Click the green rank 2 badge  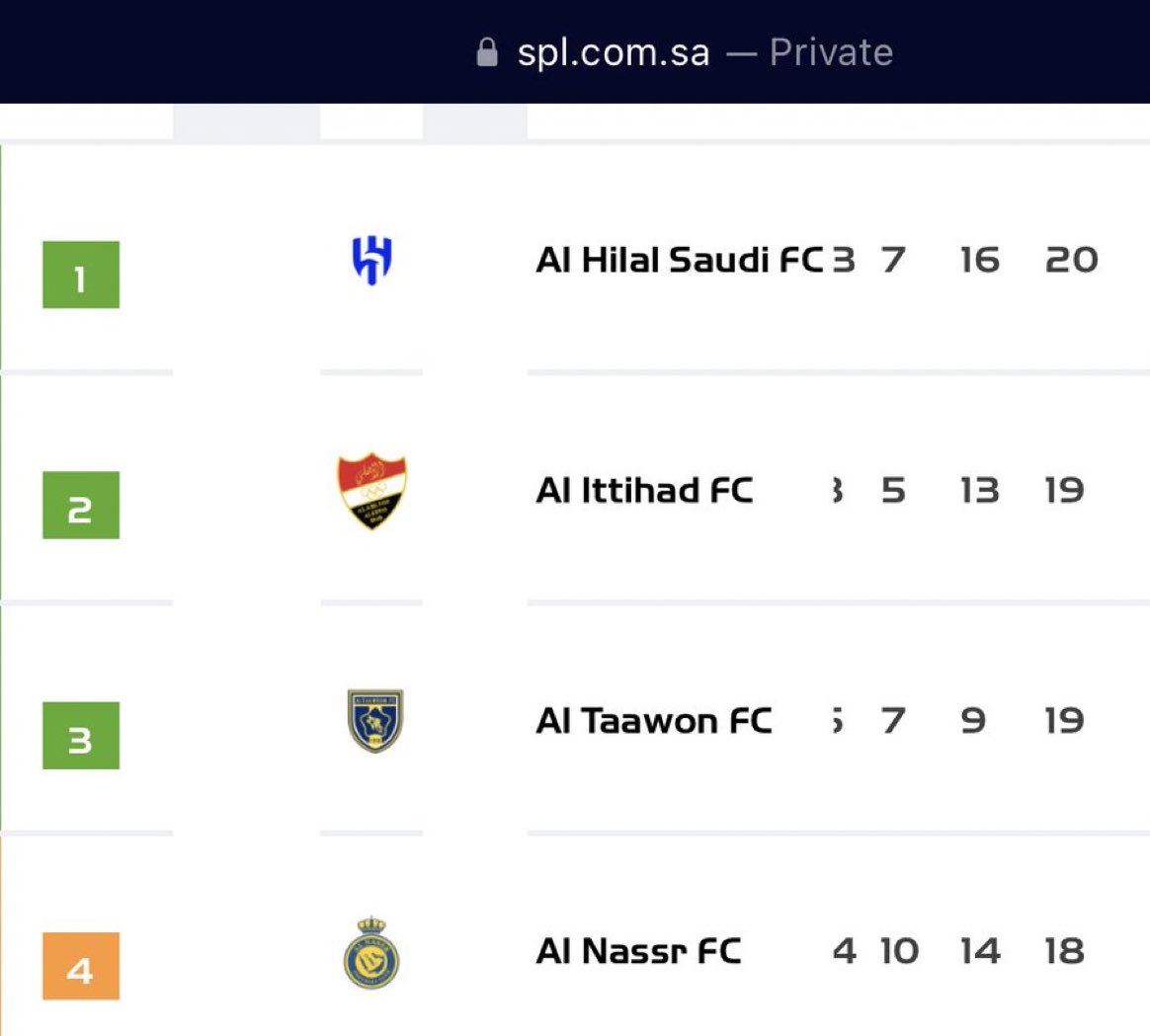(81, 505)
